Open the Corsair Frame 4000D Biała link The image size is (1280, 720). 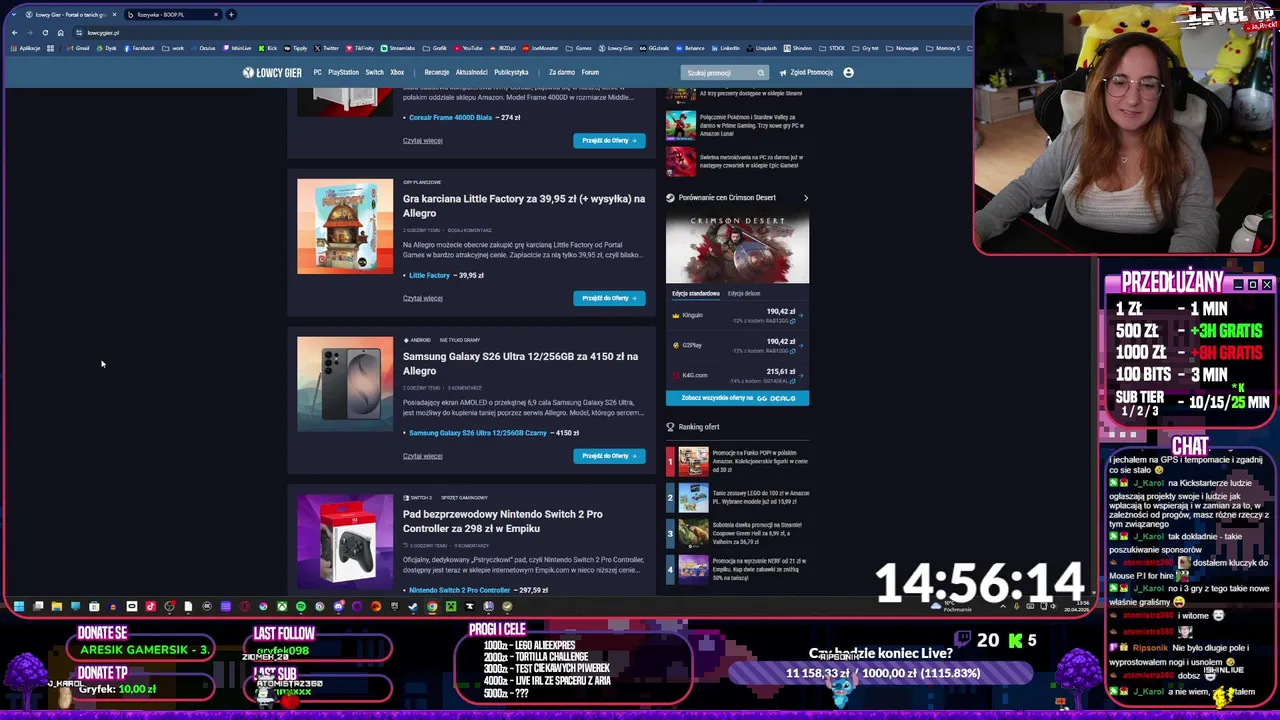pyautogui.click(x=450, y=118)
